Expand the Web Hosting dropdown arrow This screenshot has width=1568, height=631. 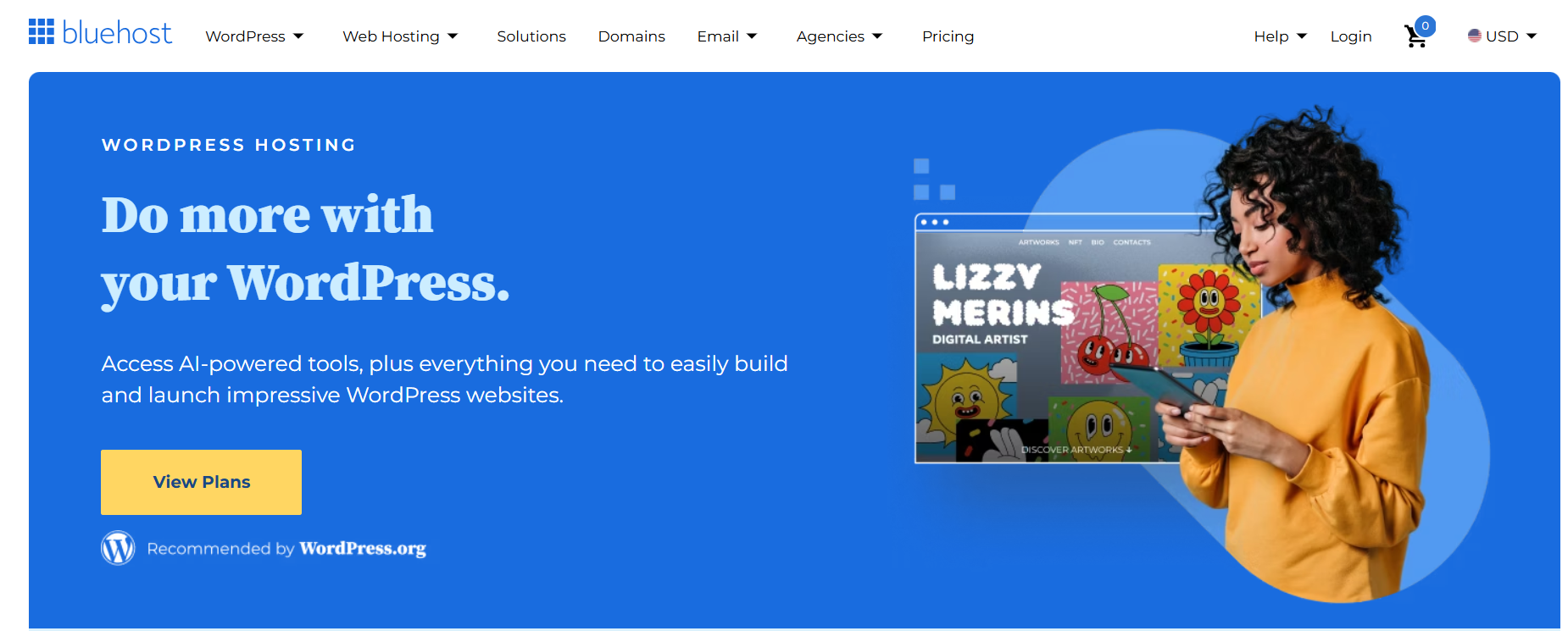(453, 36)
